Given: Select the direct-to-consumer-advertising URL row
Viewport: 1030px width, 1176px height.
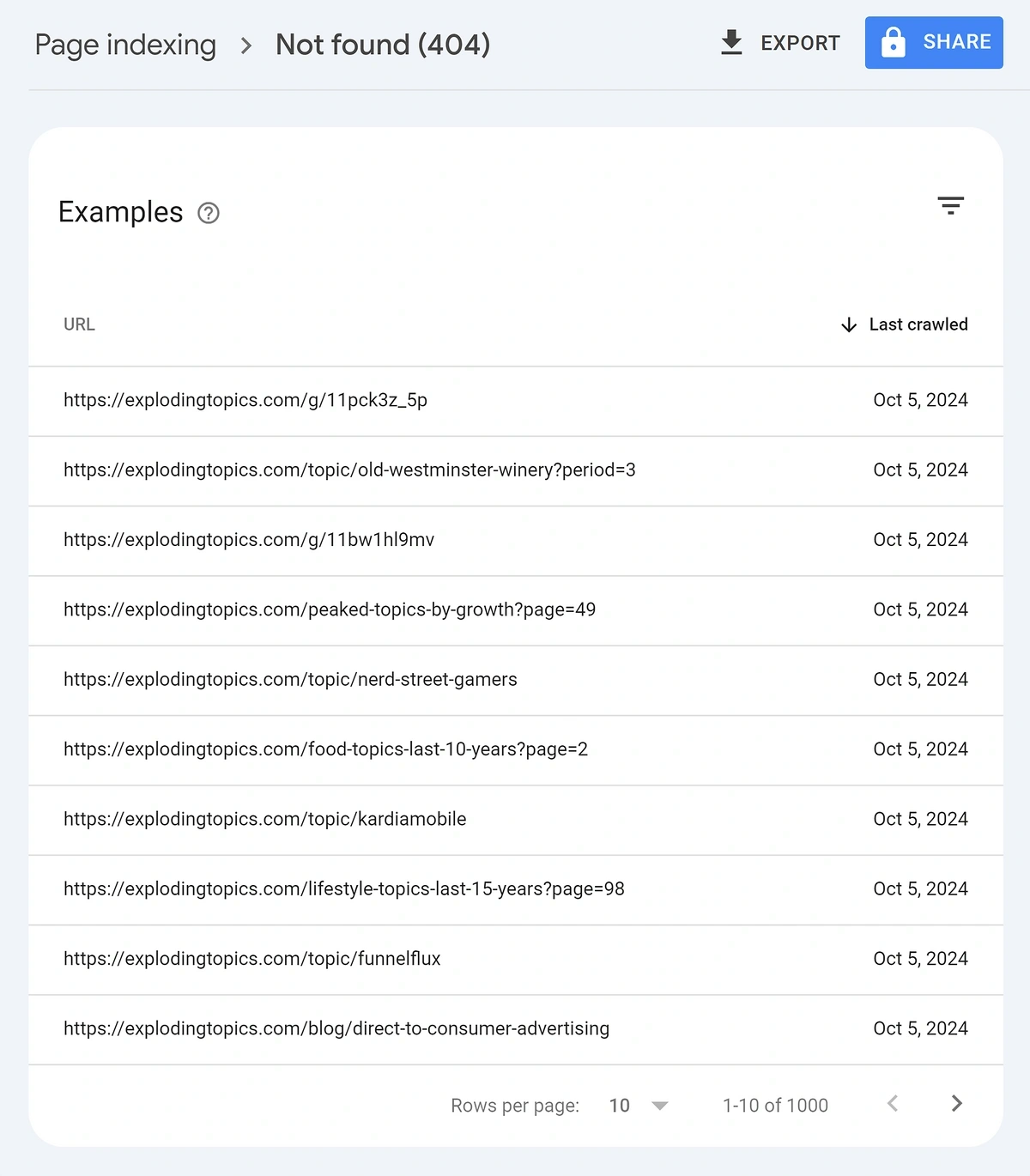Looking at the screenshot, I should pos(516,1029).
